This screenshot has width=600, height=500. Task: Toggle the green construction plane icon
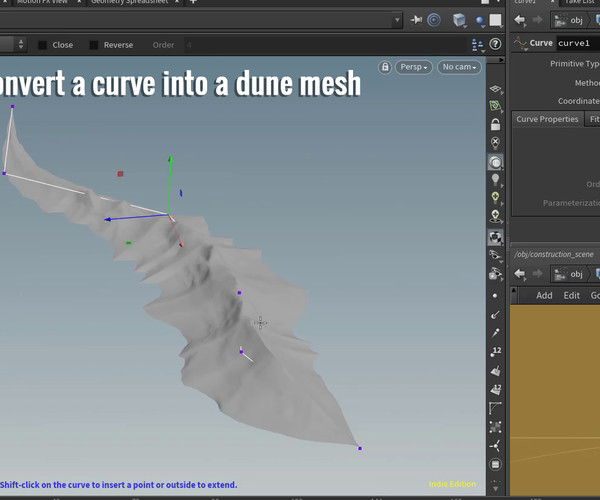pos(495,106)
